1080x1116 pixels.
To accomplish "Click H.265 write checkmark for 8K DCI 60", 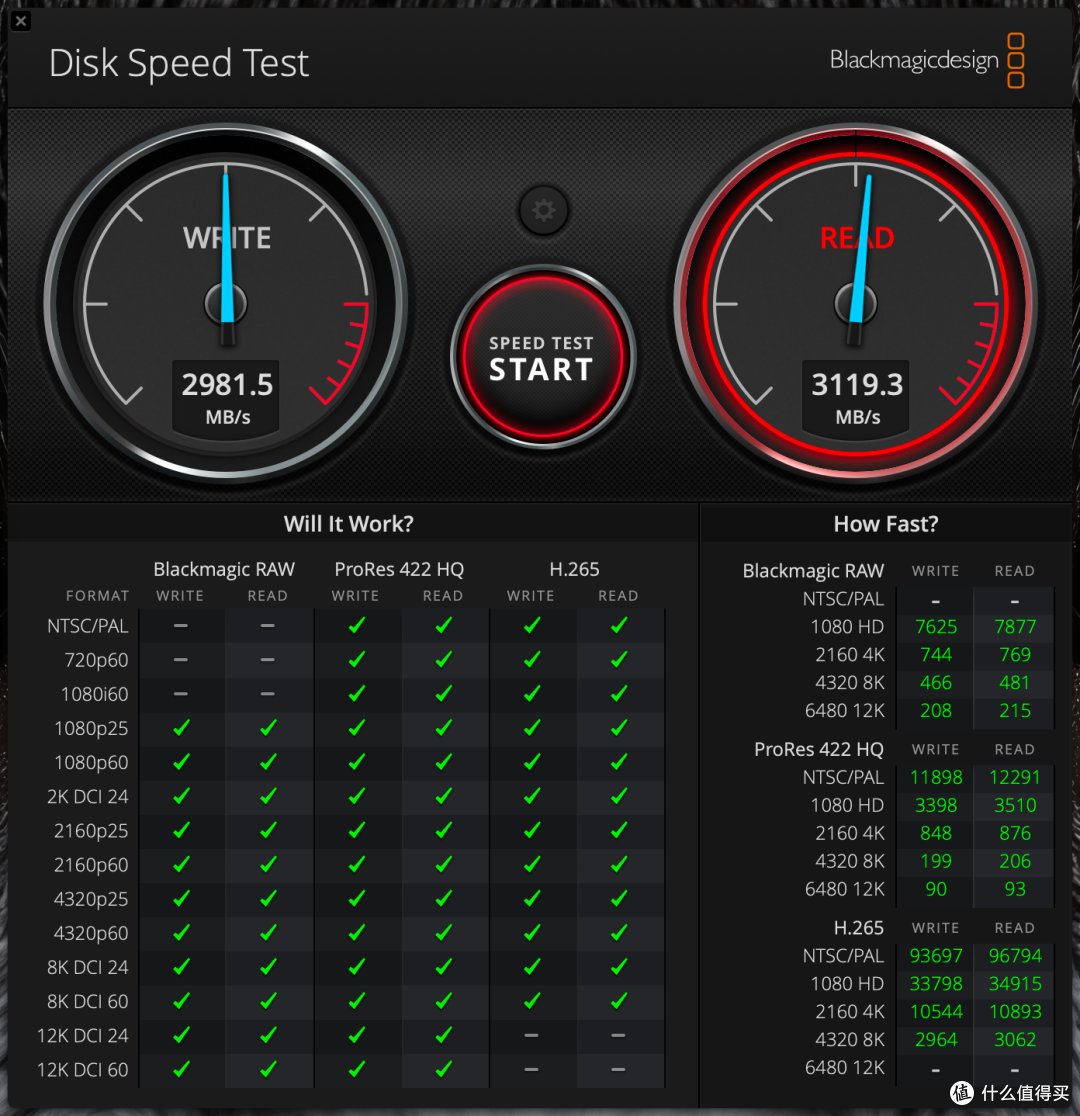I will [532, 1001].
